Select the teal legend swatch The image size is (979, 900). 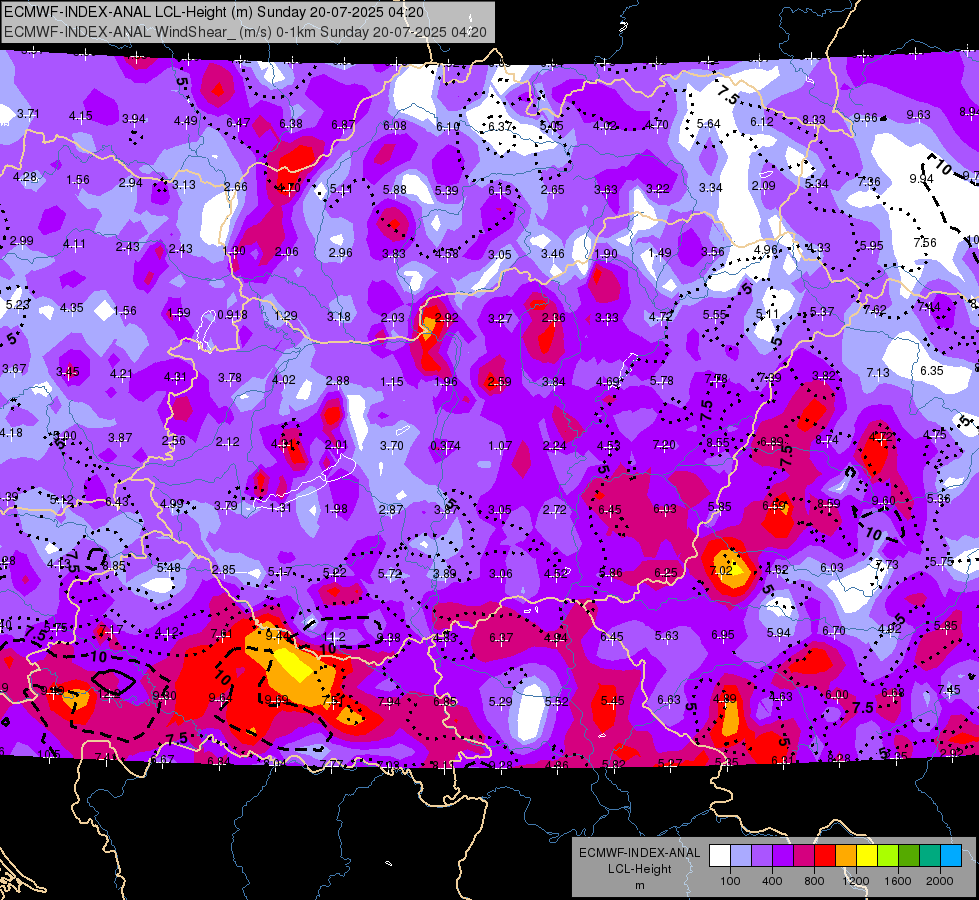pyautogui.click(x=930, y=856)
